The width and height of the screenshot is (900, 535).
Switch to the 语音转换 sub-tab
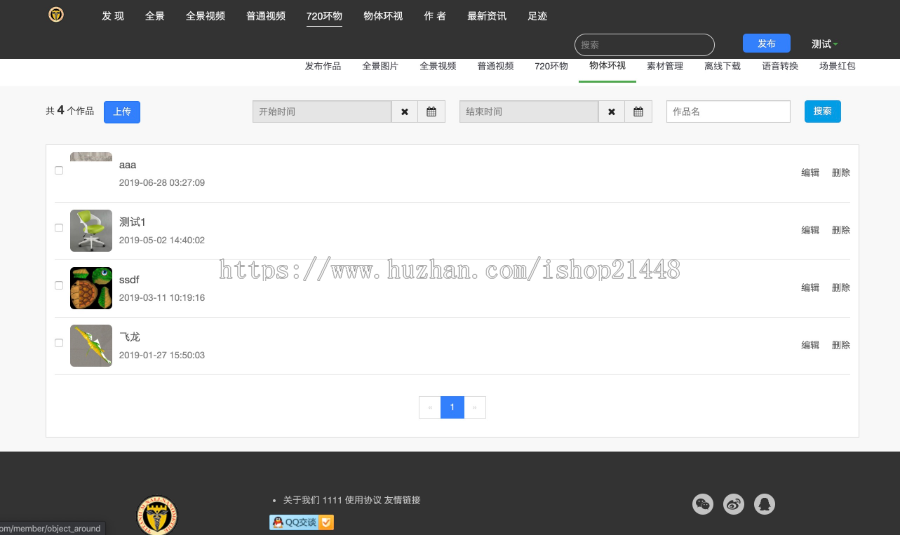coord(780,66)
